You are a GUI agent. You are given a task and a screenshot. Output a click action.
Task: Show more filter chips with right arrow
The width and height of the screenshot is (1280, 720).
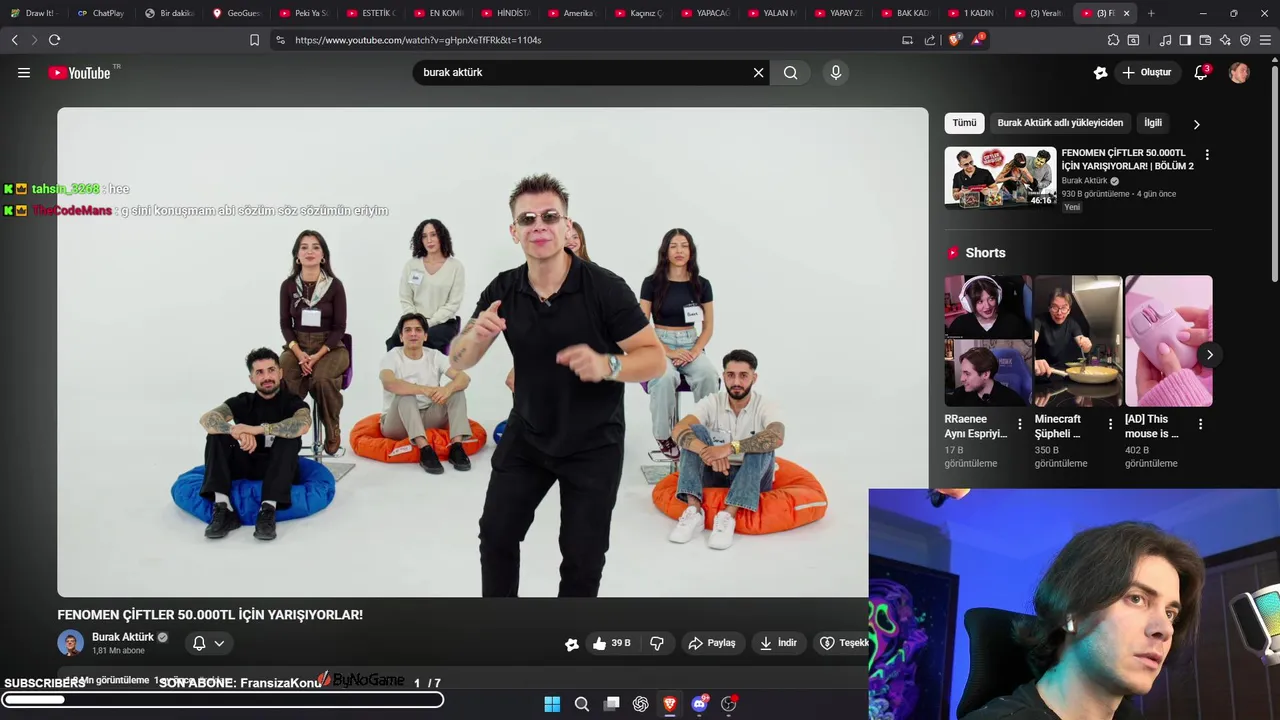pyautogui.click(x=1196, y=124)
